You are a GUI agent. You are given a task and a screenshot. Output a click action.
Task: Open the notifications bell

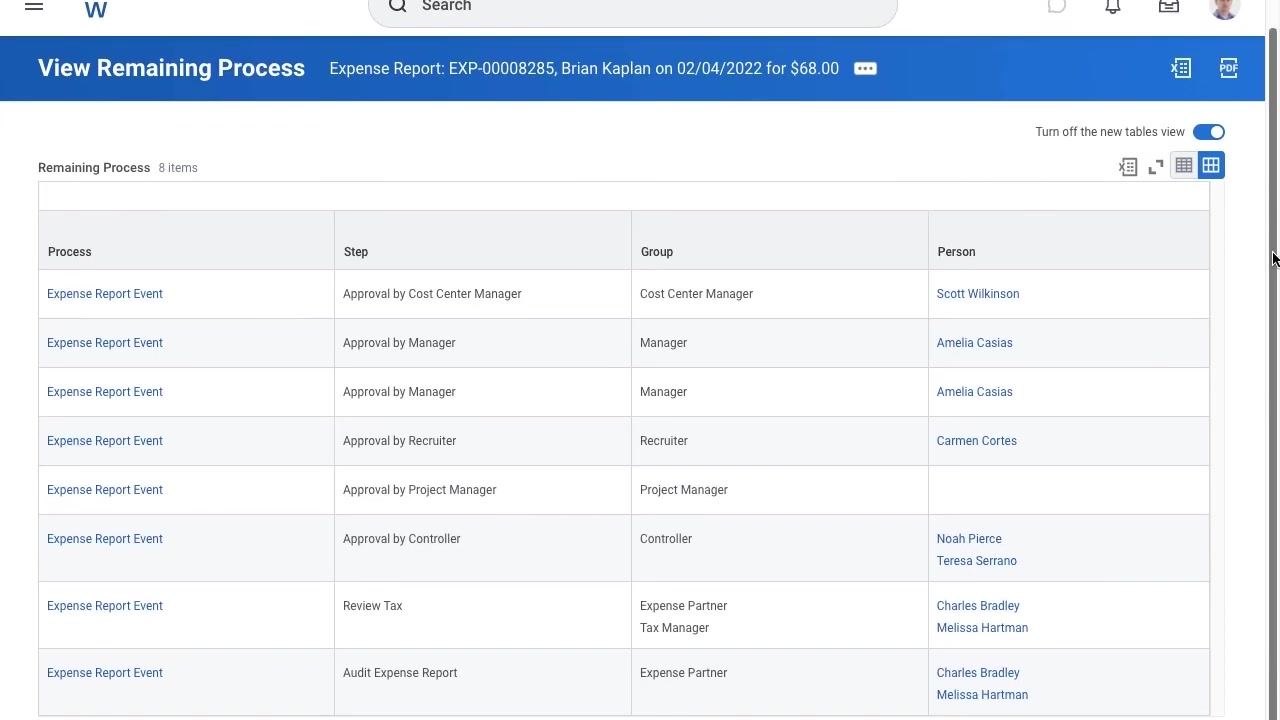[1113, 6]
